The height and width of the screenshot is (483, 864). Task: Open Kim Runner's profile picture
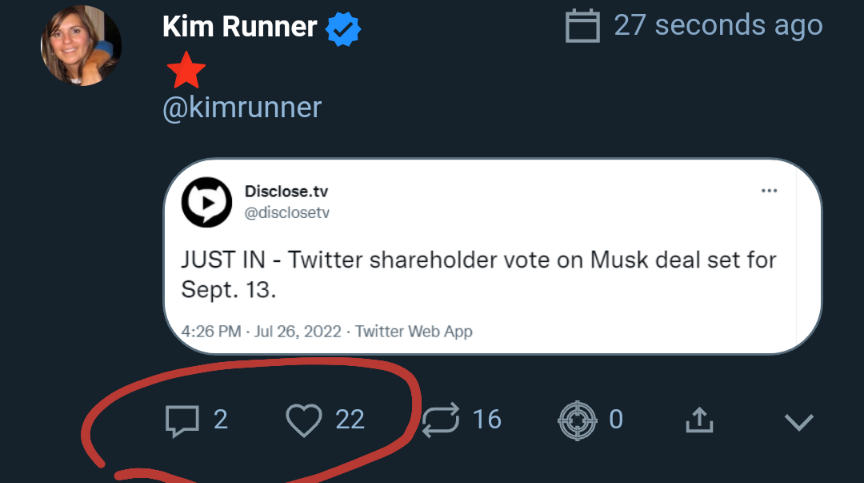coord(80,45)
